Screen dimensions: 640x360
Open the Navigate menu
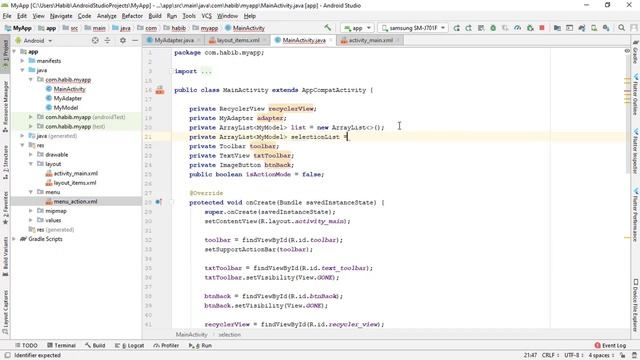(x=61, y=16)
